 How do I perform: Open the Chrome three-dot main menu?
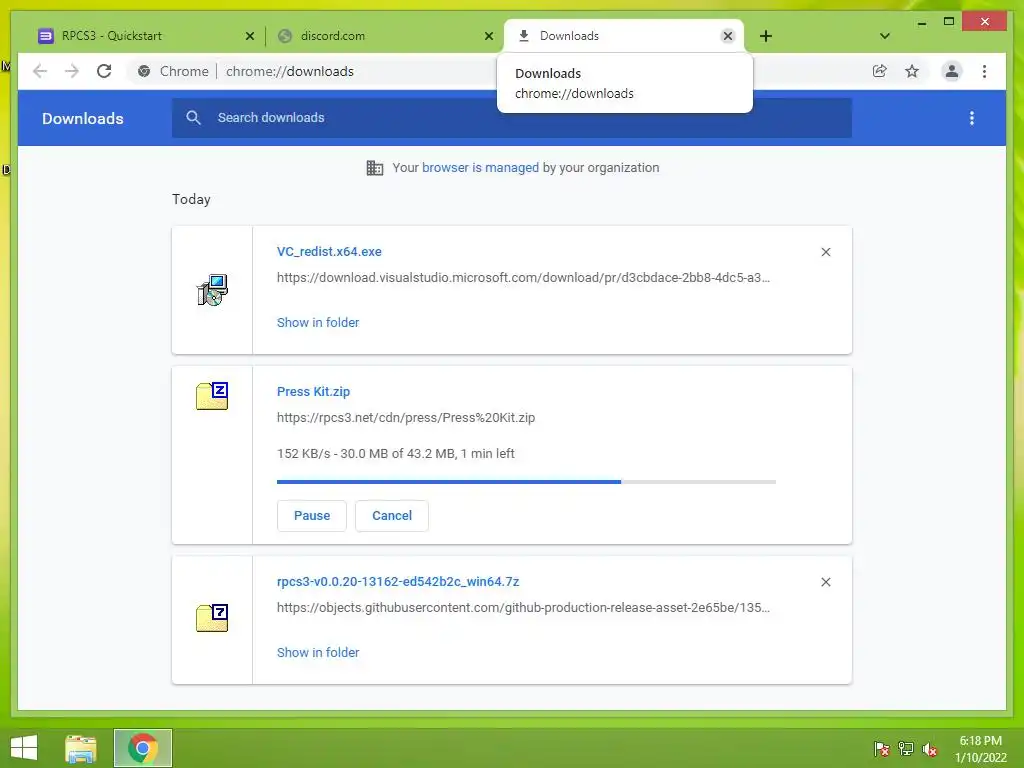coord(984,71)
